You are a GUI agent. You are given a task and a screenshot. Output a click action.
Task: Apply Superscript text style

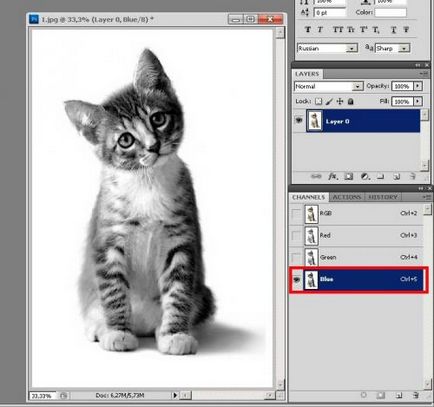363,30
